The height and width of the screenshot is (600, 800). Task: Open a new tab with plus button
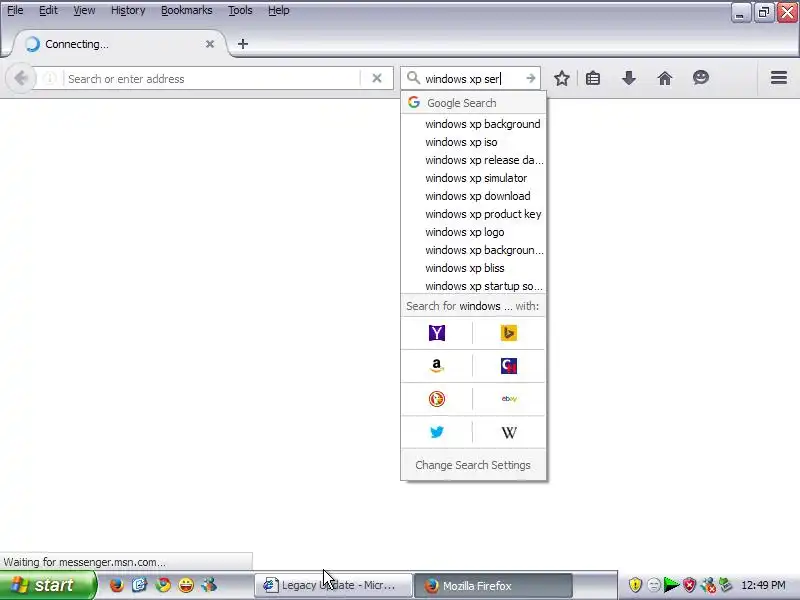pyautogui.click(x=243, y=44)
